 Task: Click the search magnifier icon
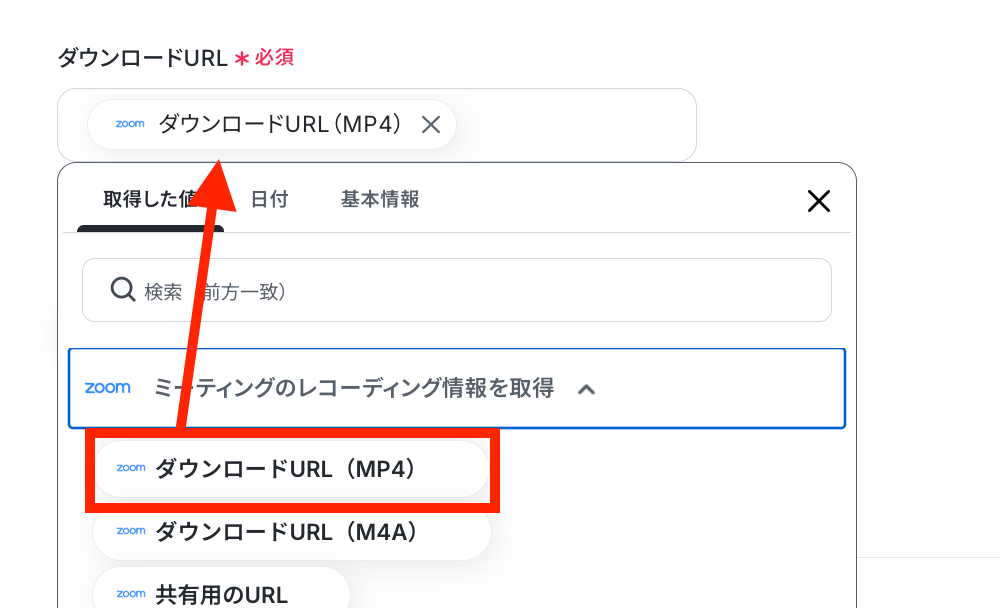tap(122, 290)
